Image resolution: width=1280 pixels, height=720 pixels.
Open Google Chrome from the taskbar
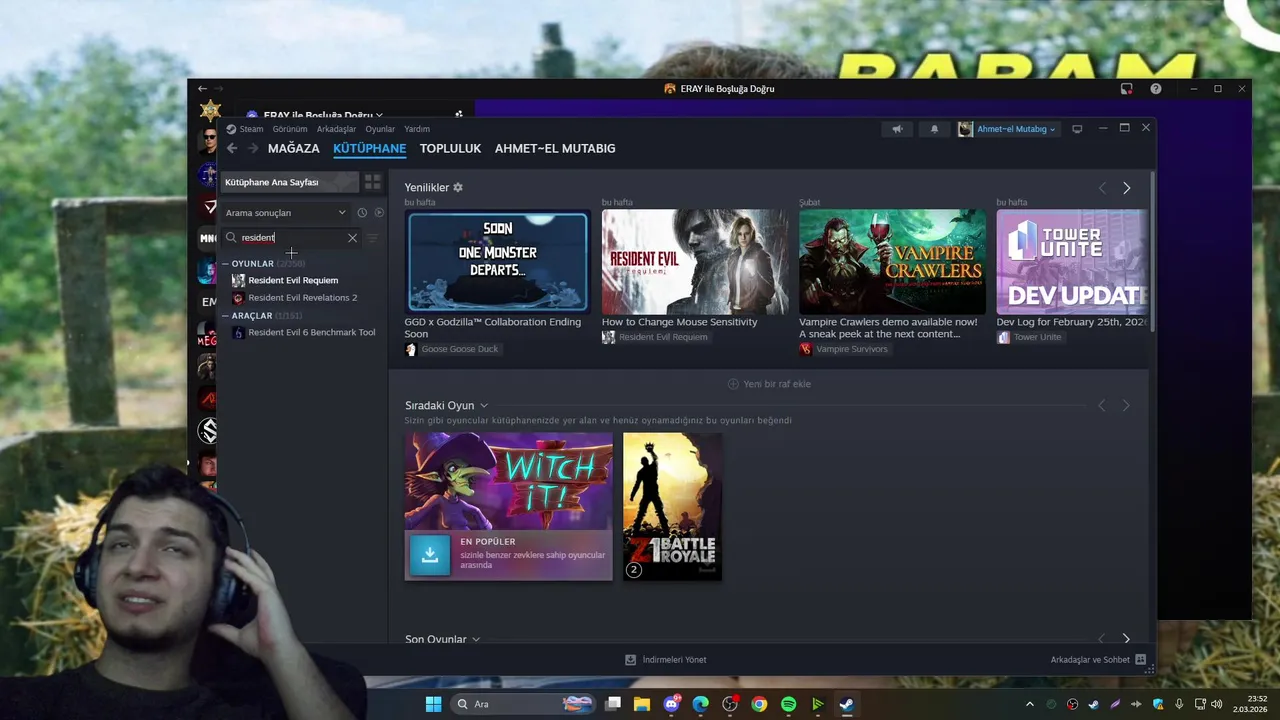[759, 704]
